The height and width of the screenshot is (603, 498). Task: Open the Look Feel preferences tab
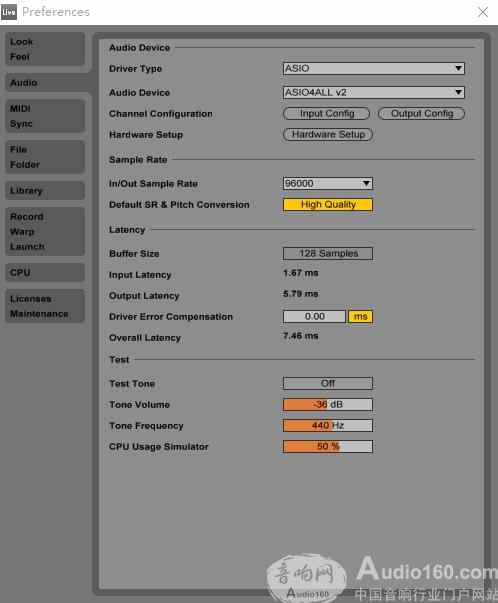click(x=45, y=49)
